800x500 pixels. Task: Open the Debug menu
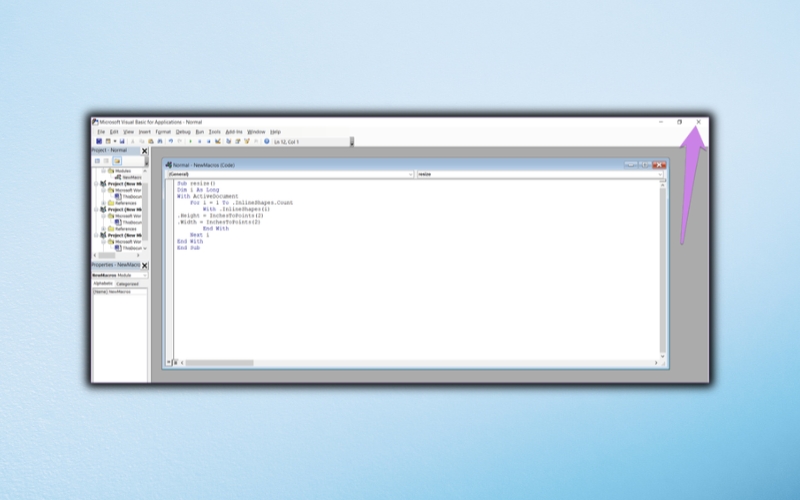[x=183, y=132]
